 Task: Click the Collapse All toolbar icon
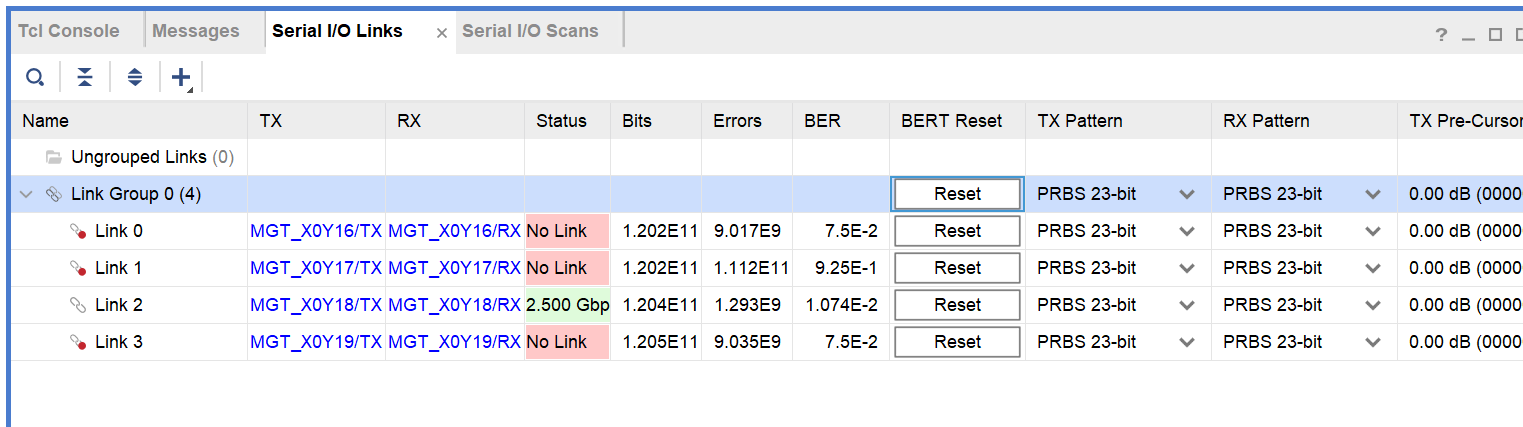[x=85, y=77]
